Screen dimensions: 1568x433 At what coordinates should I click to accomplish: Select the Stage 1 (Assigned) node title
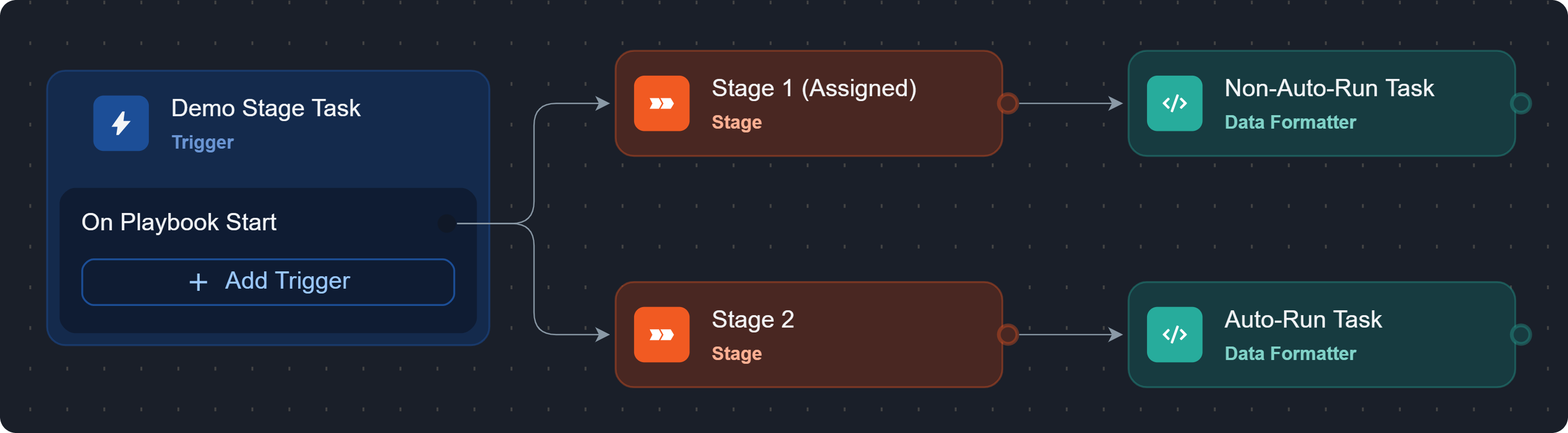813,89
